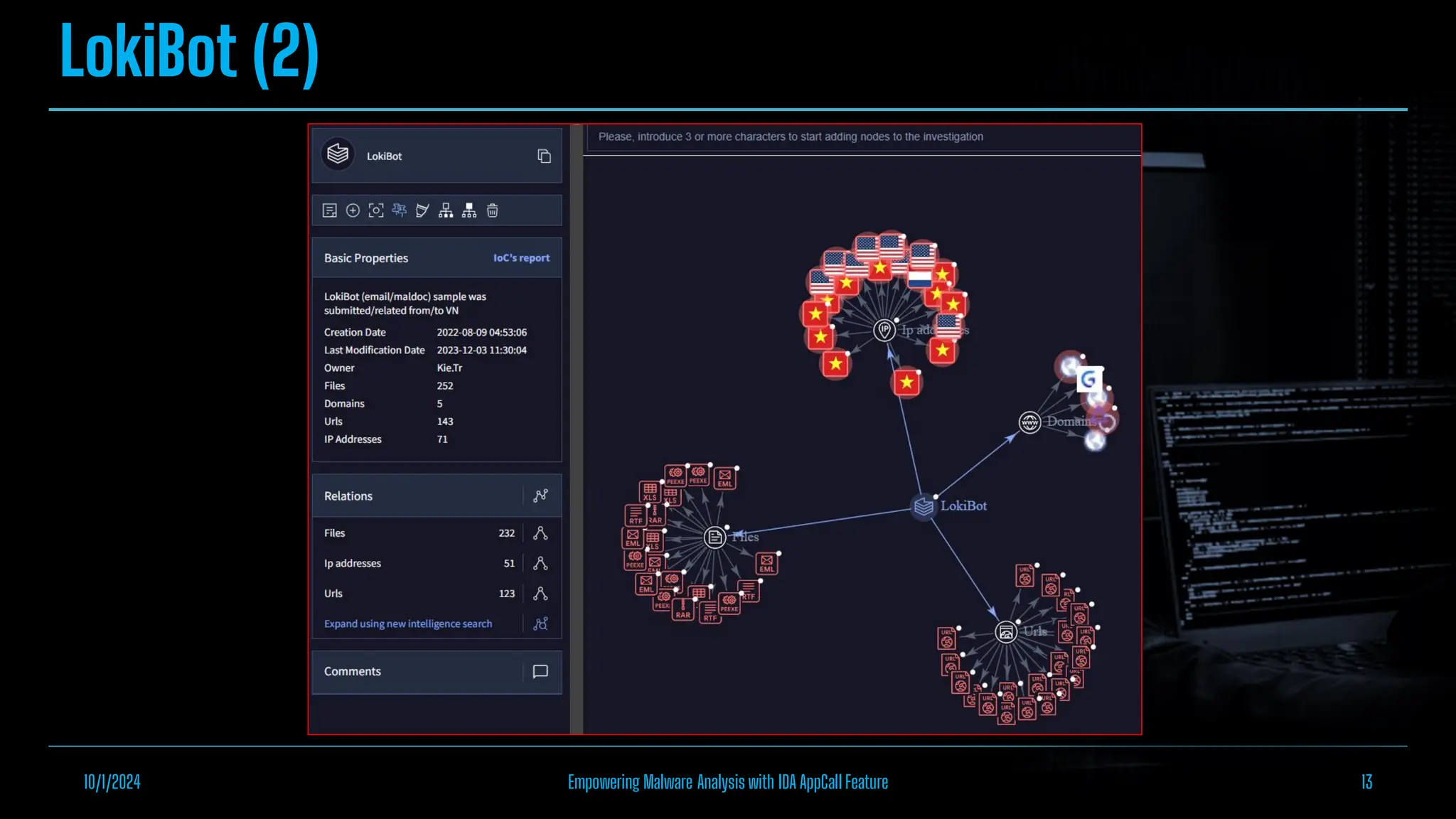Select the Files hub node
The image size is (1456, 819).
click(714, 537)
